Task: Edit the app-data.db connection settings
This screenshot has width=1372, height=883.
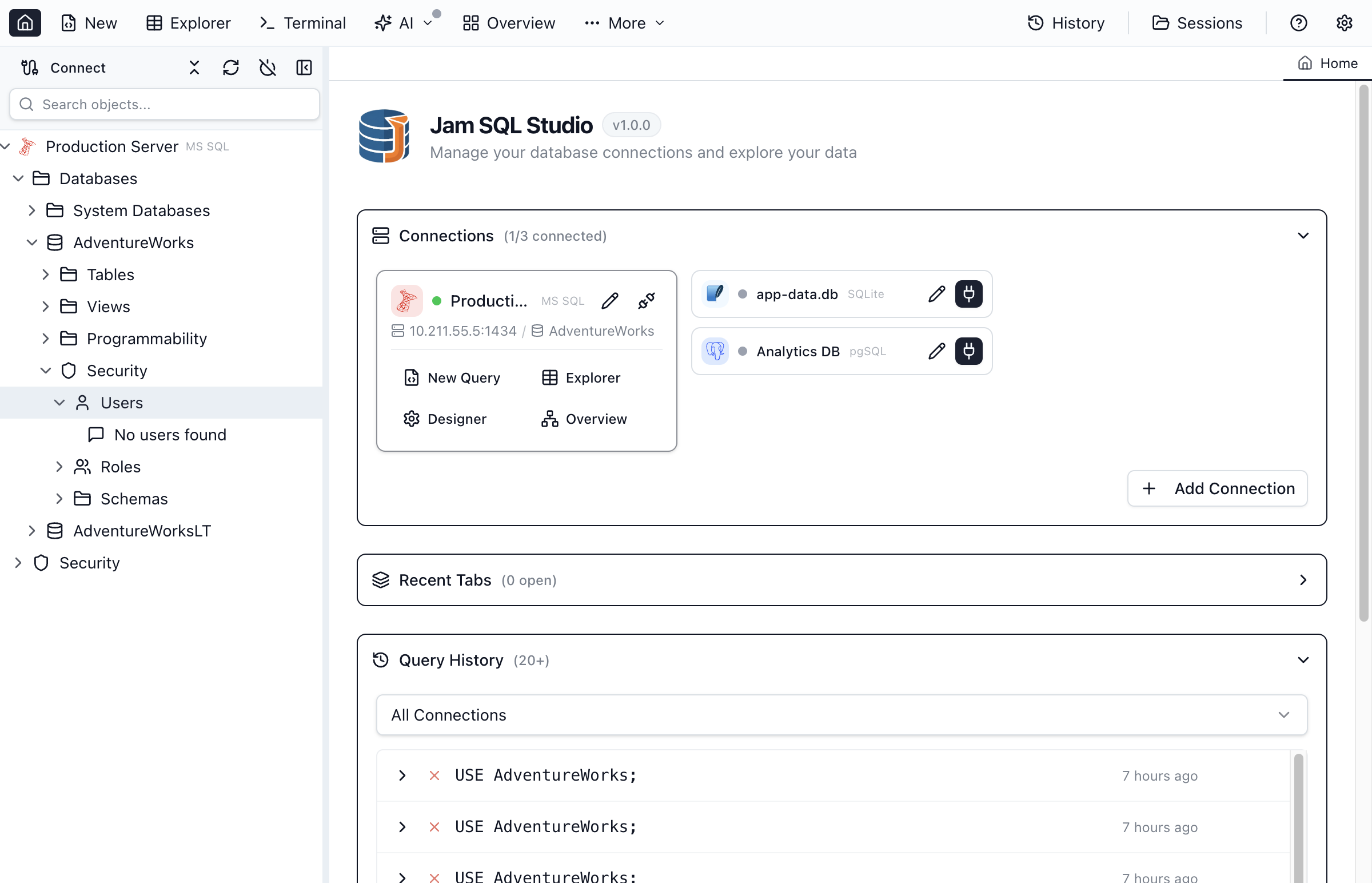Action: click(936, 294)
